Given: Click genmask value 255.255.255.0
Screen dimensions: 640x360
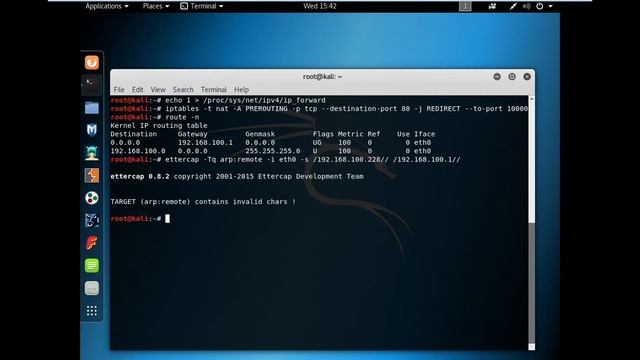Looking at the screenshot, I should 273,151.
